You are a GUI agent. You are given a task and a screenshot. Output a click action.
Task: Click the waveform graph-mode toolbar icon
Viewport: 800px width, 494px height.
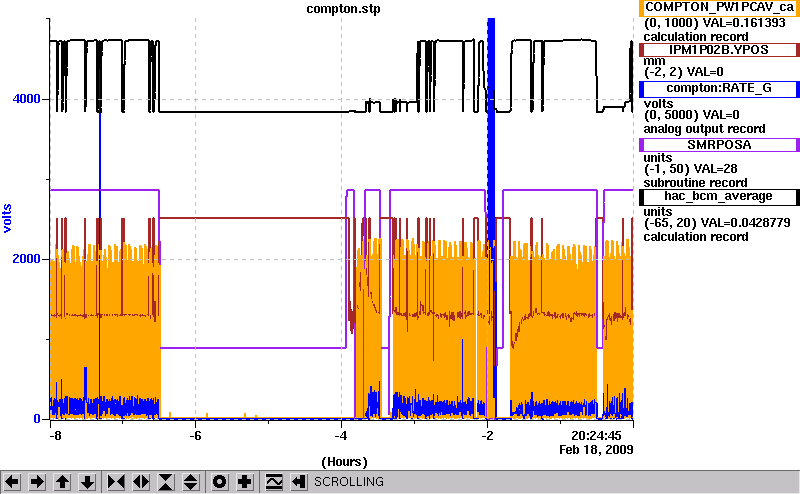(274, 482)
